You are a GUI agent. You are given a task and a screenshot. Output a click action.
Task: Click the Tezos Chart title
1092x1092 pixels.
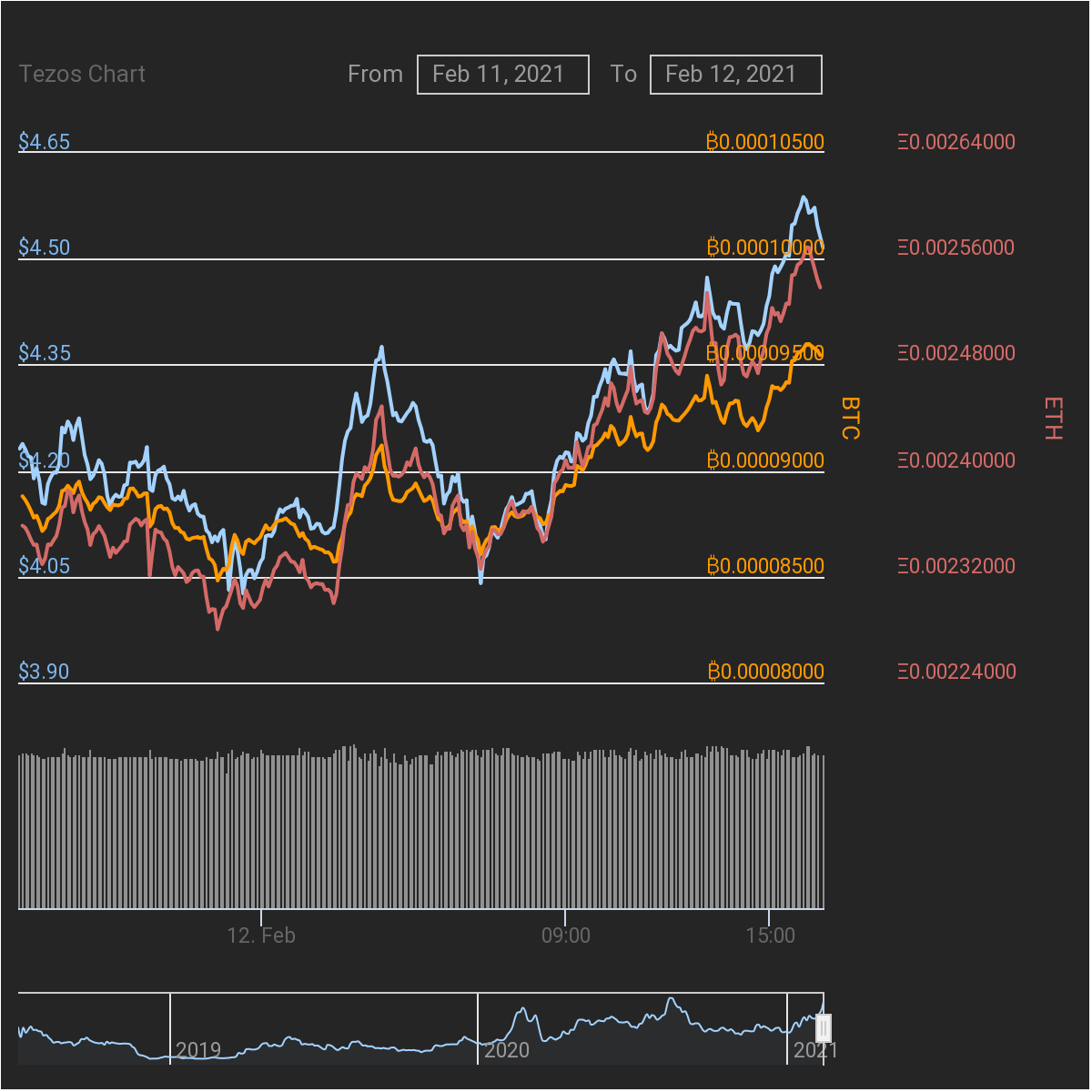[x=82, y=75]
